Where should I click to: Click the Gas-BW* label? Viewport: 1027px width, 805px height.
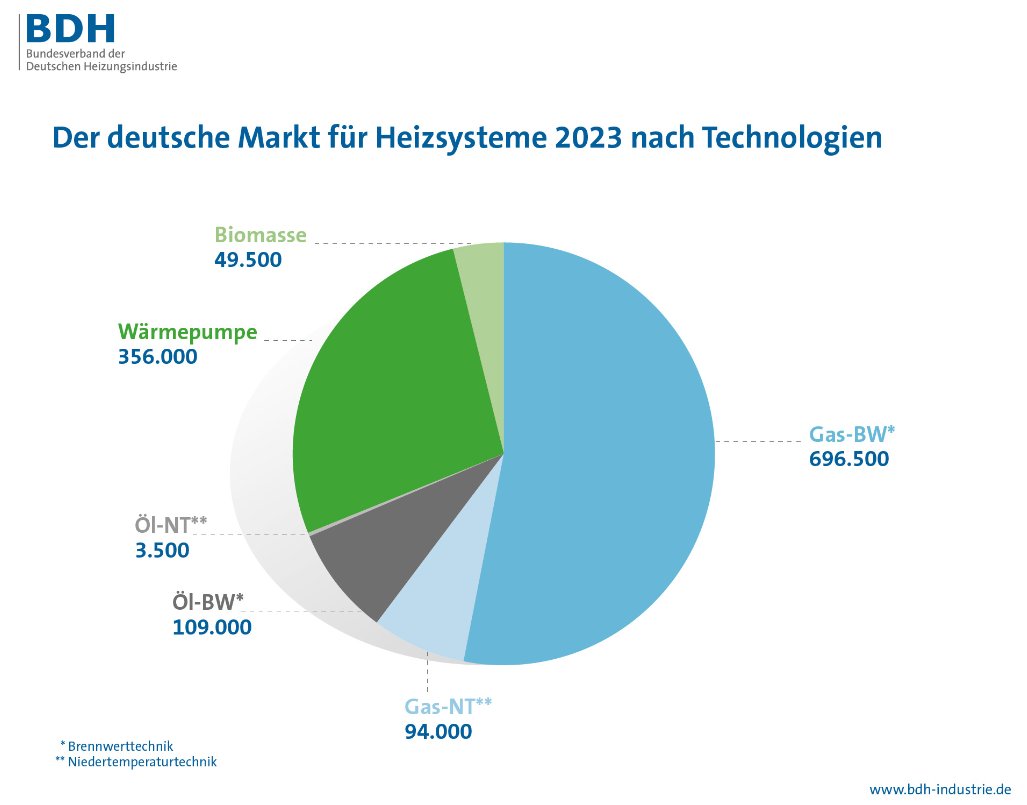click(852, 434)
